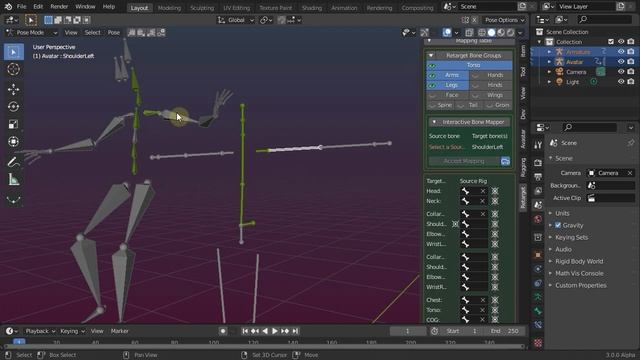Select the Measure tool
This screenshot has width=640, height=360.
point(13,180)
